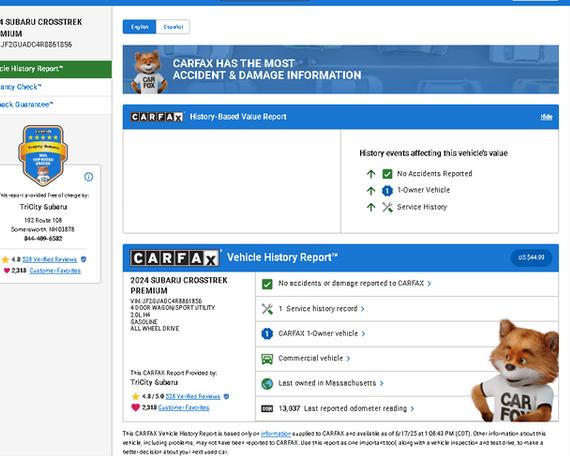Click the sidebar pink heart icon
The height and width of the screenshot is (456, 570).
[x=6, y=271]
